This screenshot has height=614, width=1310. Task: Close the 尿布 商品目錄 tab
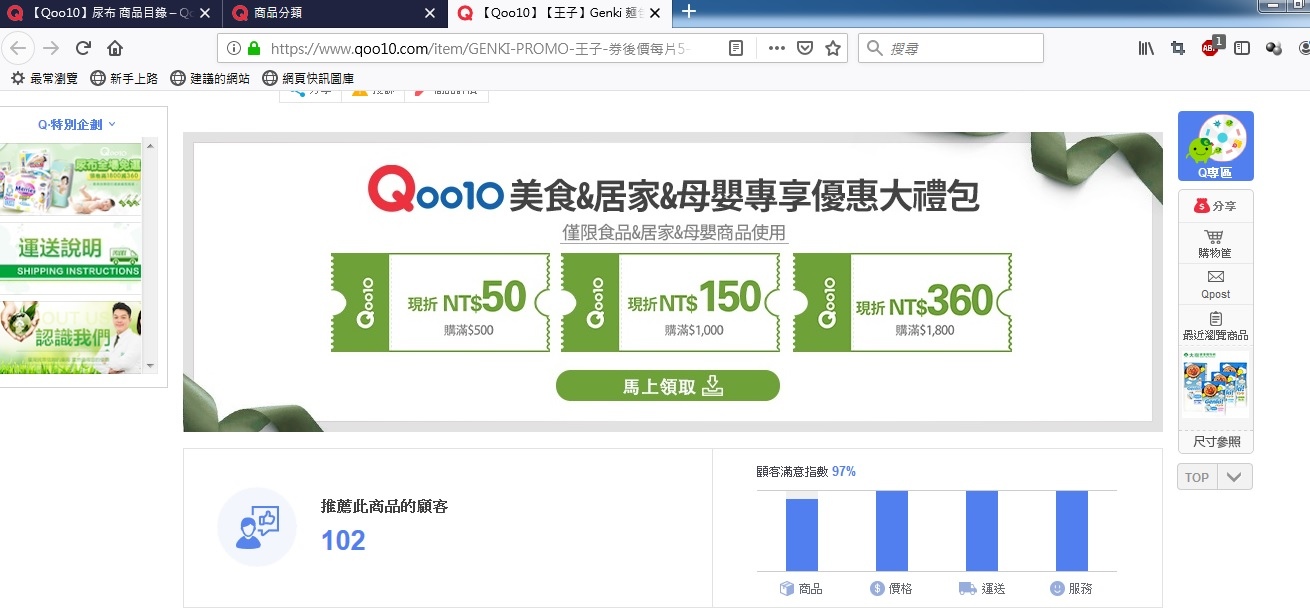205,13
